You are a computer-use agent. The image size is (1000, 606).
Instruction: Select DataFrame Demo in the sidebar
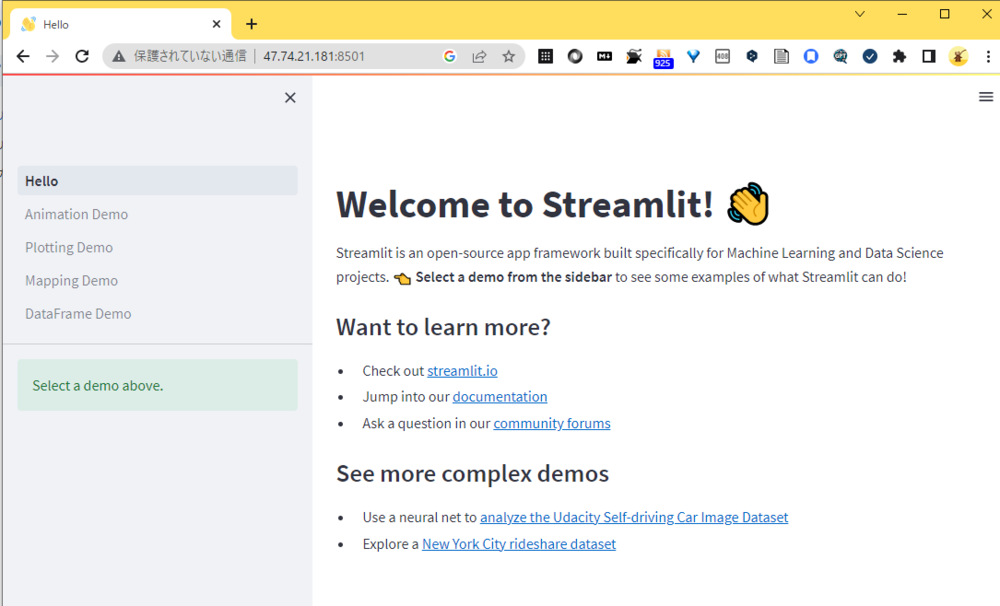click(x=78, y=313)
